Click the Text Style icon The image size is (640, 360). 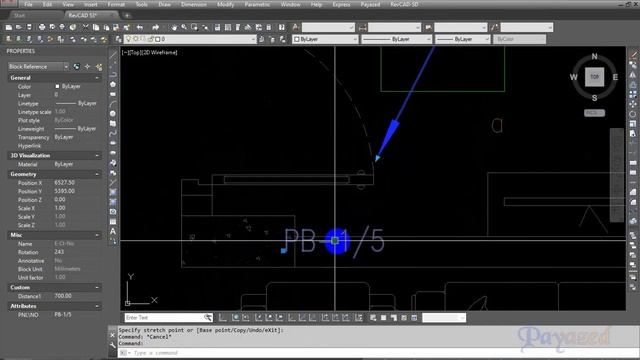296,27
